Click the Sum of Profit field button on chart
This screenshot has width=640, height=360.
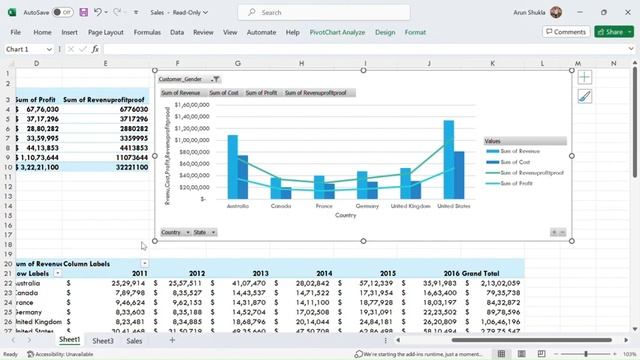click(x=261, y=93)
